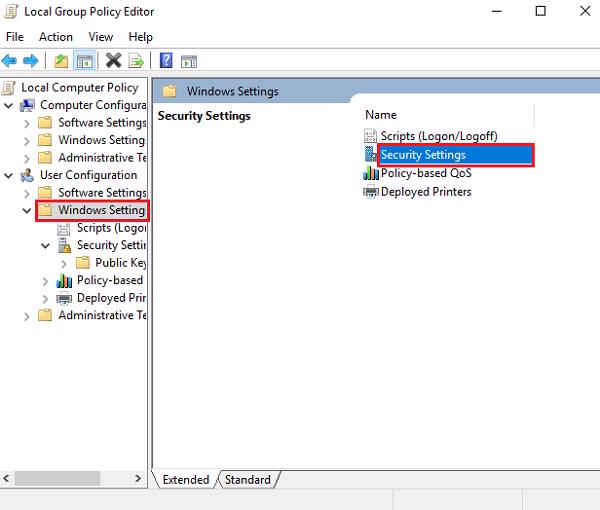Collapse the User Configuration tree node
600x510 pixels.
point(9,175)
